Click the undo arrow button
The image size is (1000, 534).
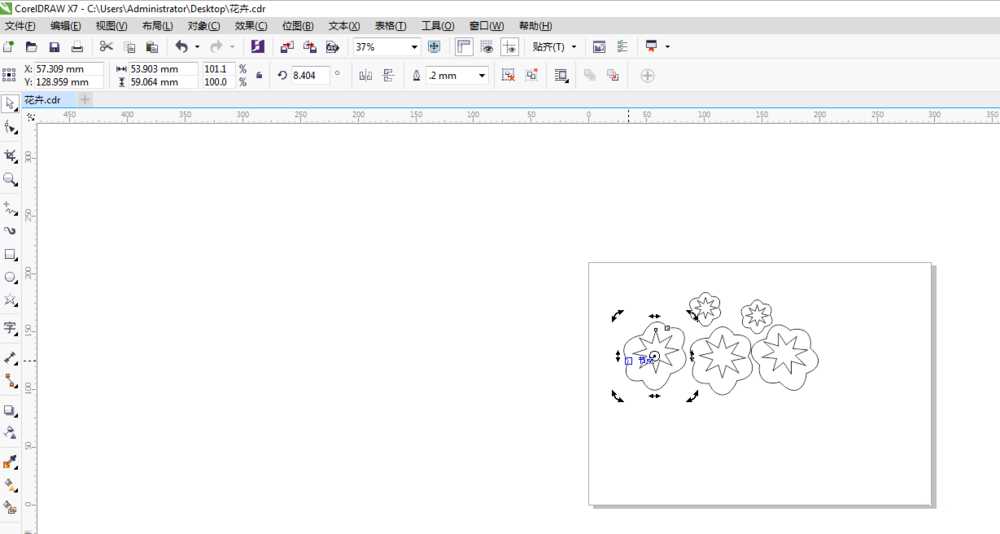pyautogui.click(x=181, y=47)
